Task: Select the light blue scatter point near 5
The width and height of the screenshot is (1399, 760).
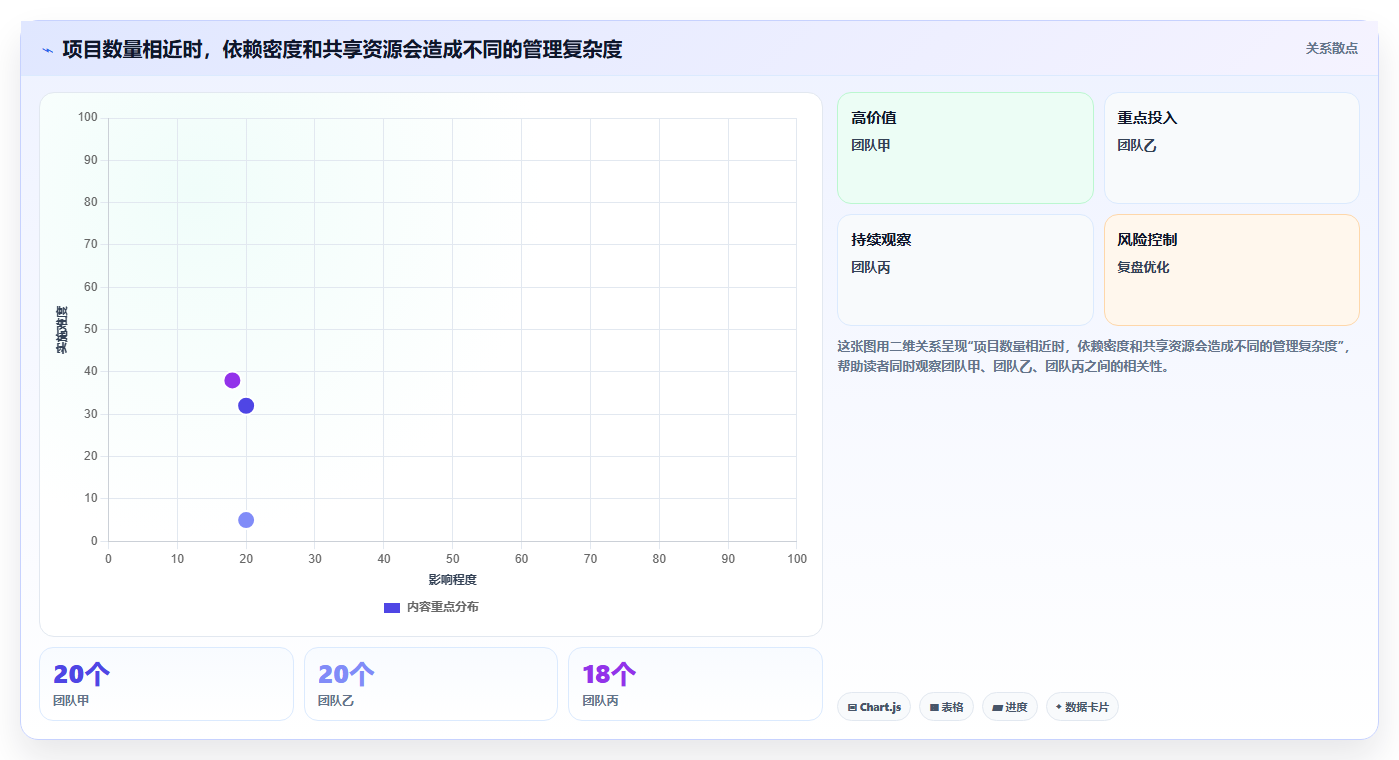Action: (246, 520)
